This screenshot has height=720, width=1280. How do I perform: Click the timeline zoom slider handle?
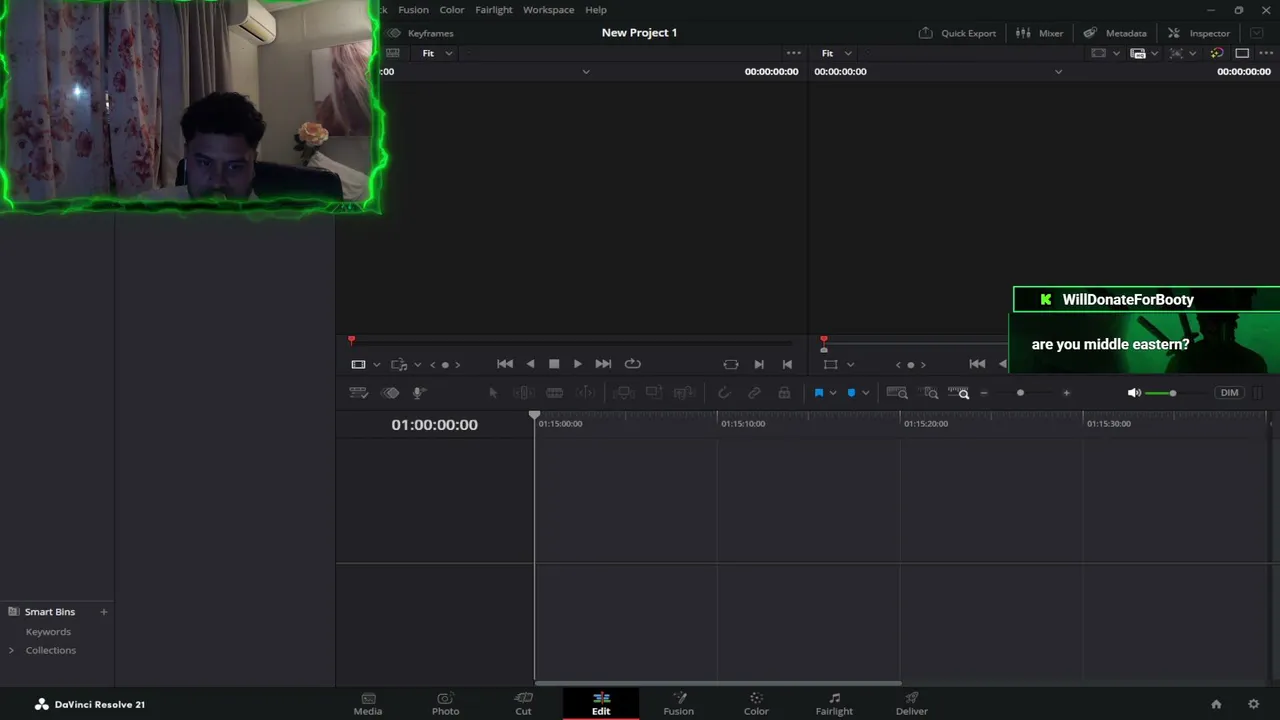tap(1020, 393)
